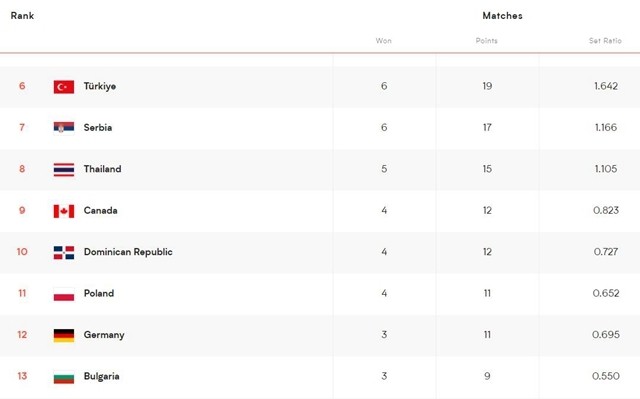Click the Türkiye flag icon
640x399 pixels.
coord(64,86)
